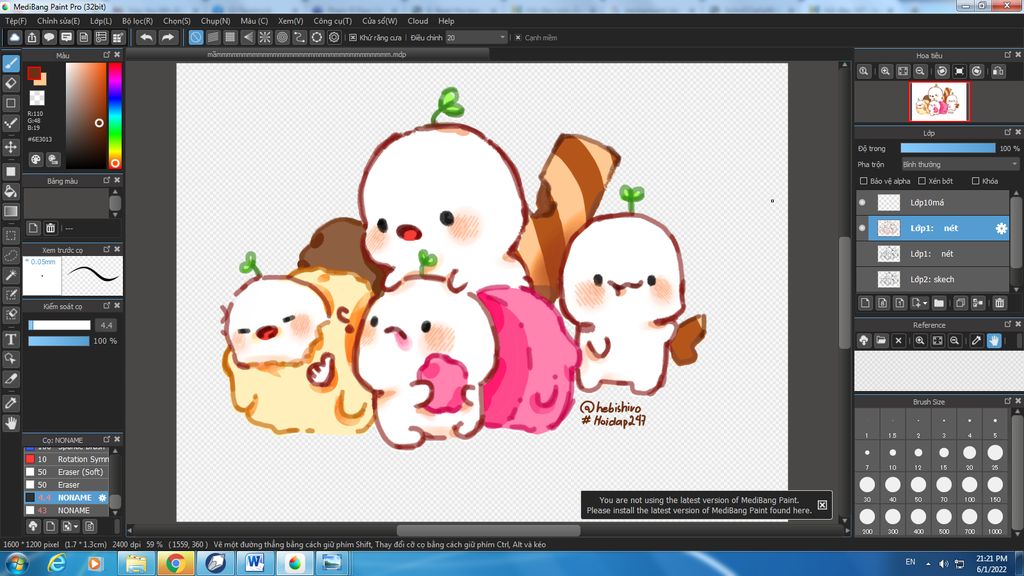Select the Gradient tool
Image resolution: width=1024 pixels, height=576 pixels.
click(x=11, y=211)
